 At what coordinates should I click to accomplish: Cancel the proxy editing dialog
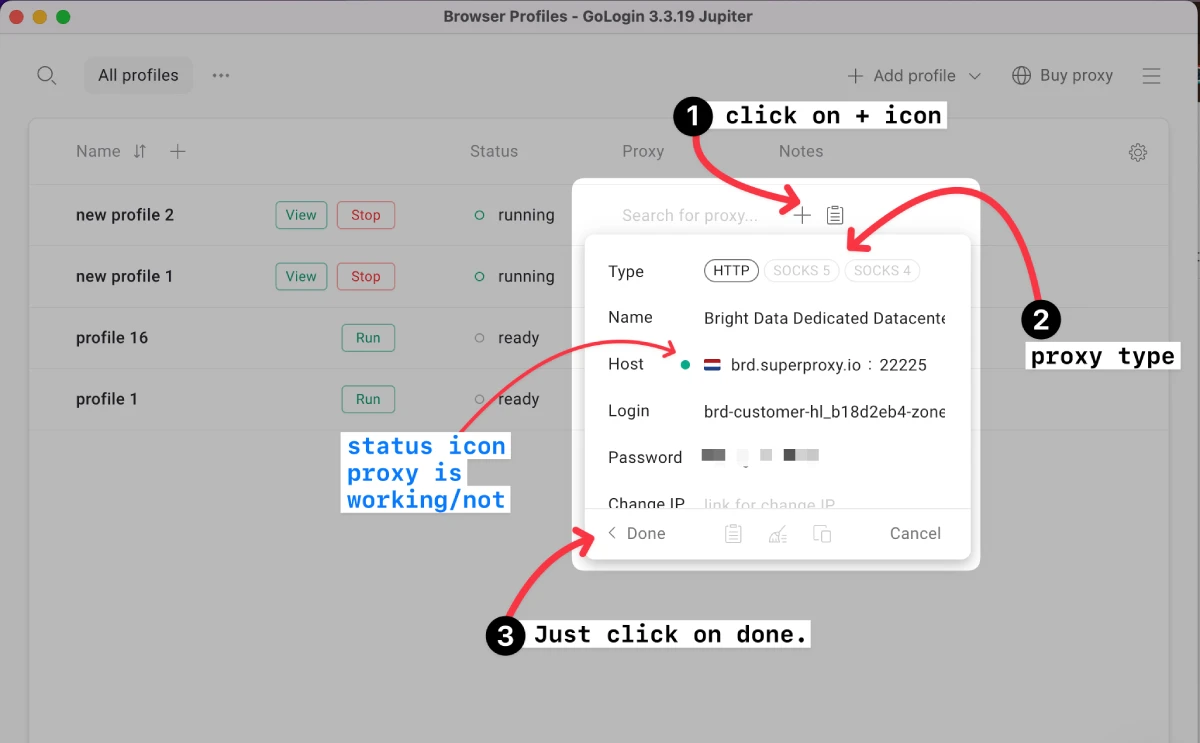coord(915,533)
